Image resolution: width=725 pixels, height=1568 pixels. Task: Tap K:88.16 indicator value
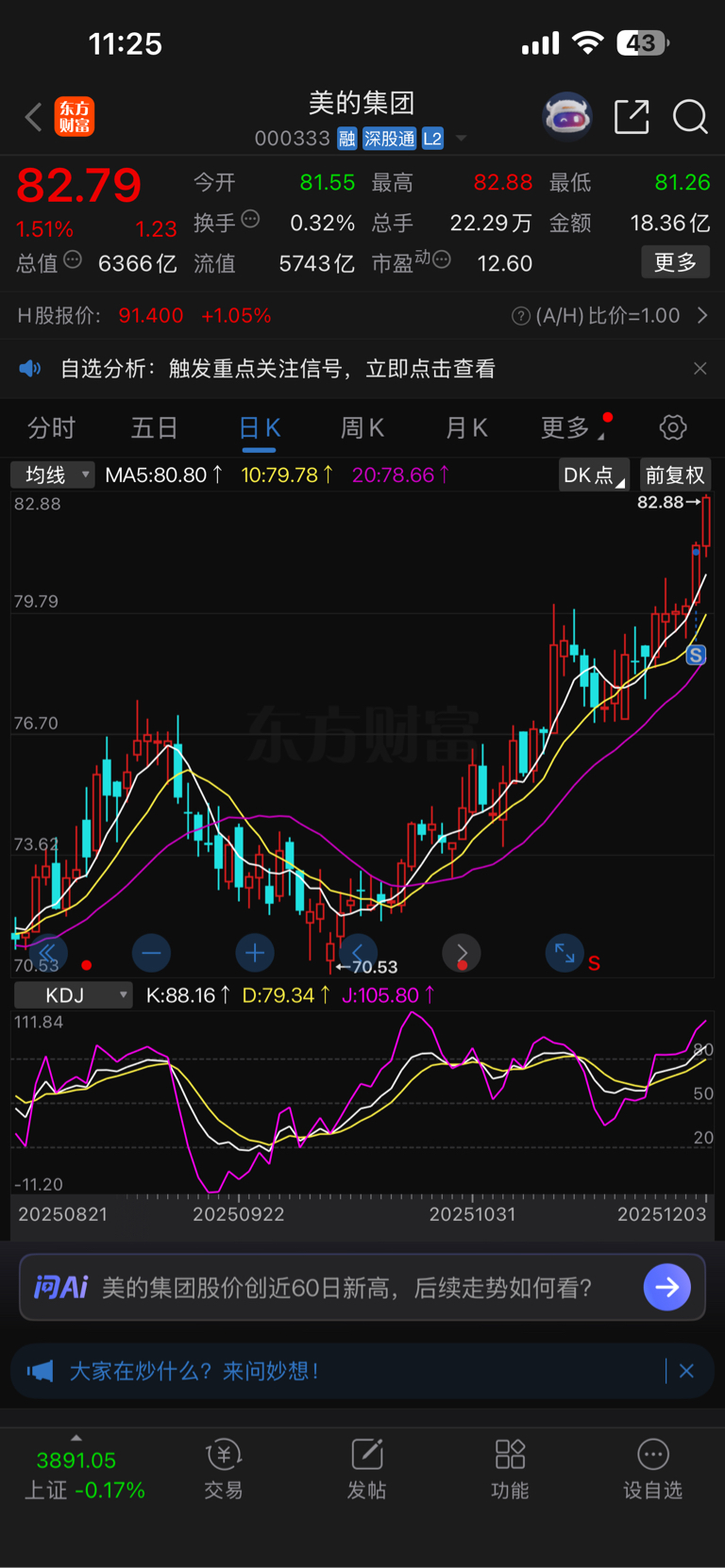[187, 995]
